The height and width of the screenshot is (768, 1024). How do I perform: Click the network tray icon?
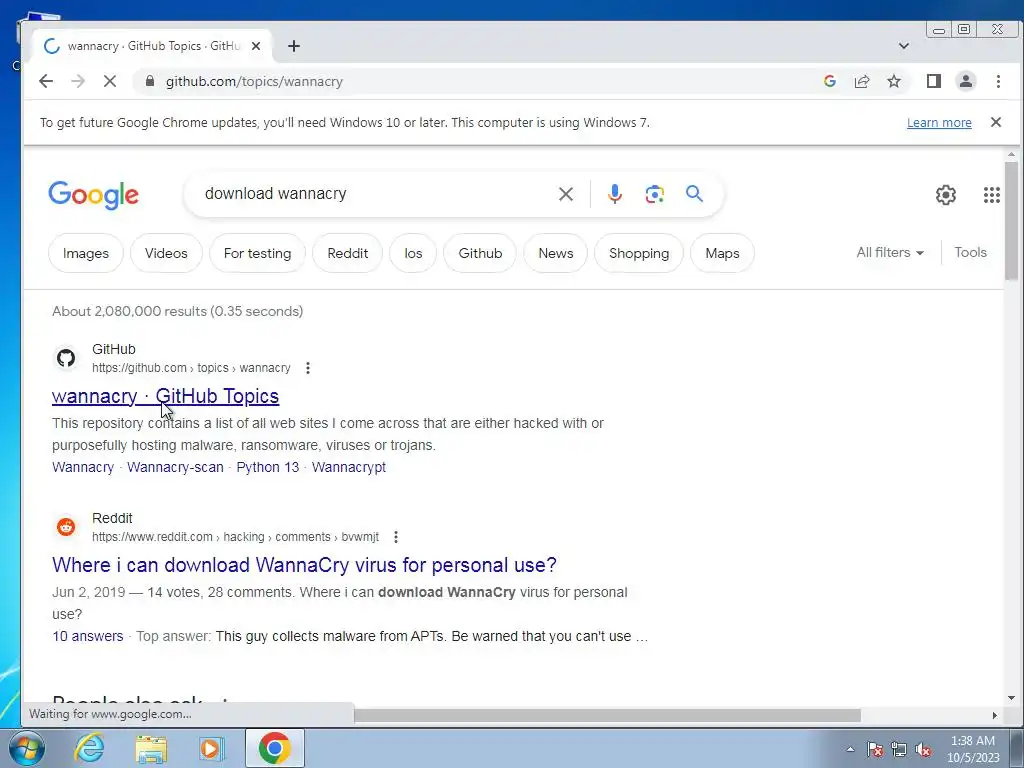[899, 749]
